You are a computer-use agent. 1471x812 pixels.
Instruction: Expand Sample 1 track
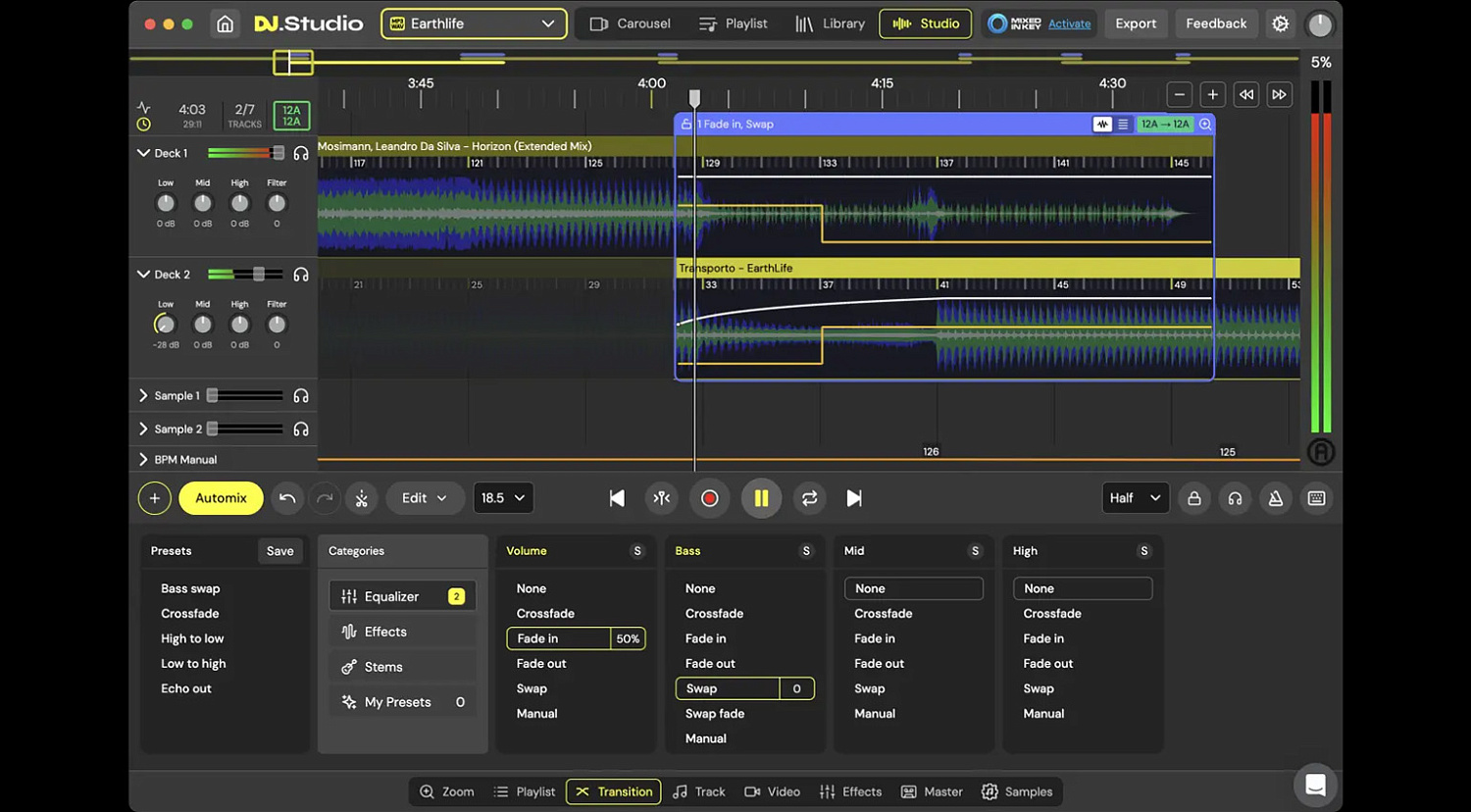pyautogui.click(x=143, y=396)
